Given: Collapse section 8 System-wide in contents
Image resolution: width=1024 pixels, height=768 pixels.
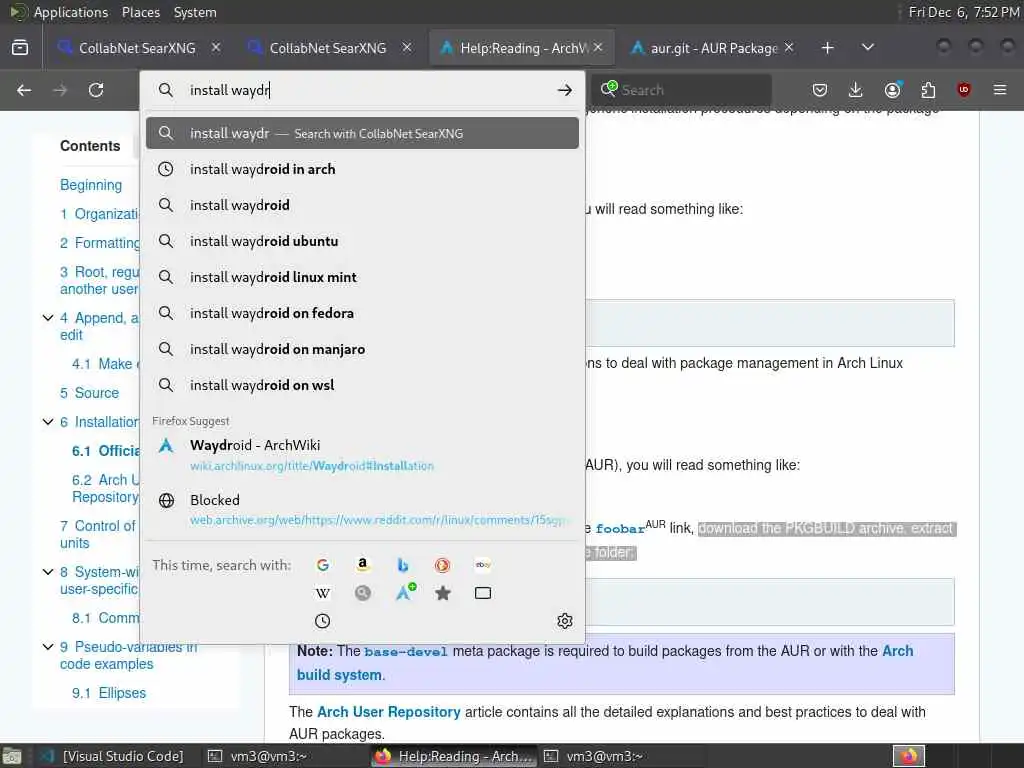Looking at the screenshot, I should pos(48,572).
